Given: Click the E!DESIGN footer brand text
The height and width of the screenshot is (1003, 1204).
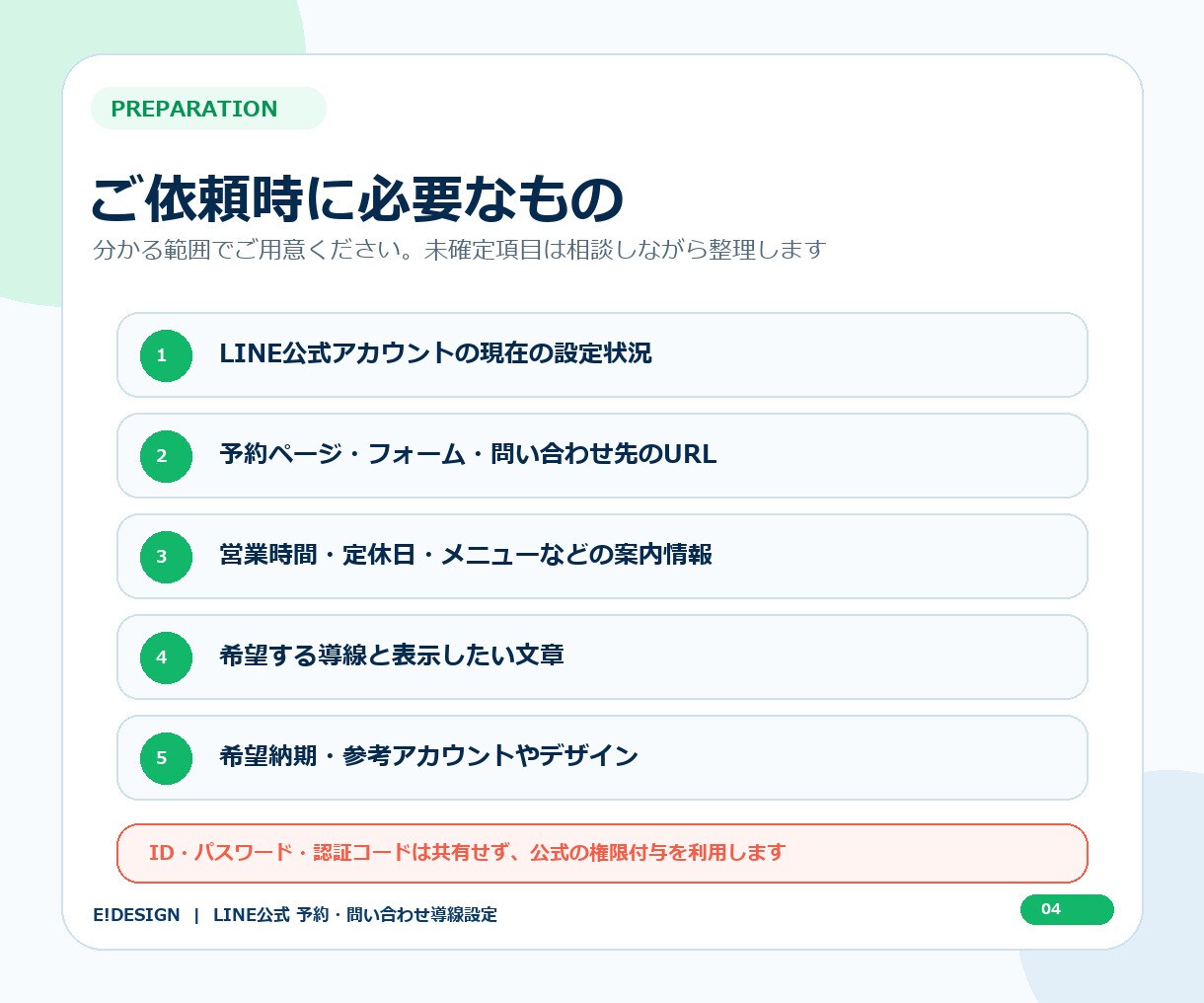Looking at the screenshot, I should coord(136,915).
